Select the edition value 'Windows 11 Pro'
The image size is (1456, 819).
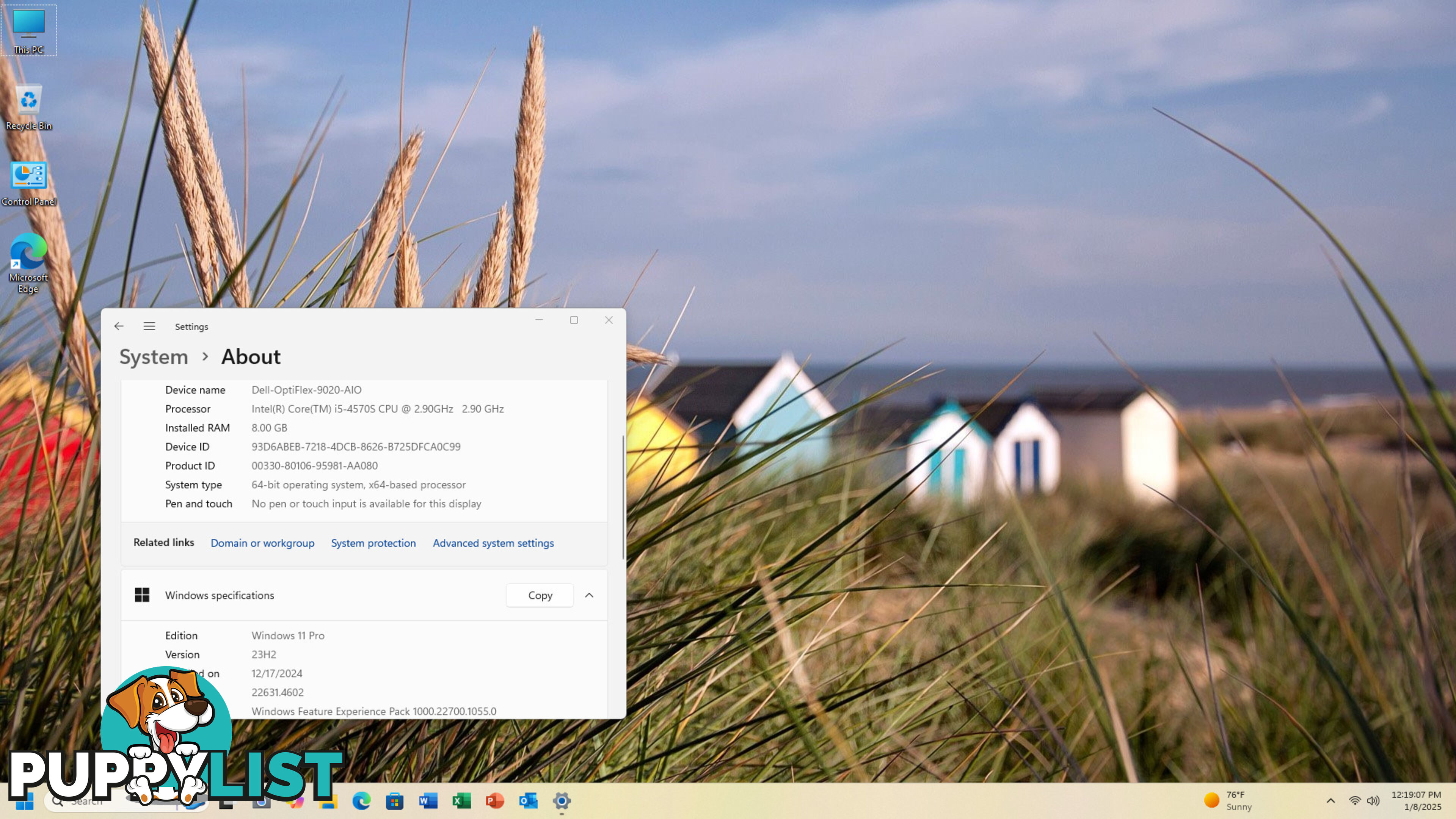point(288,635)
